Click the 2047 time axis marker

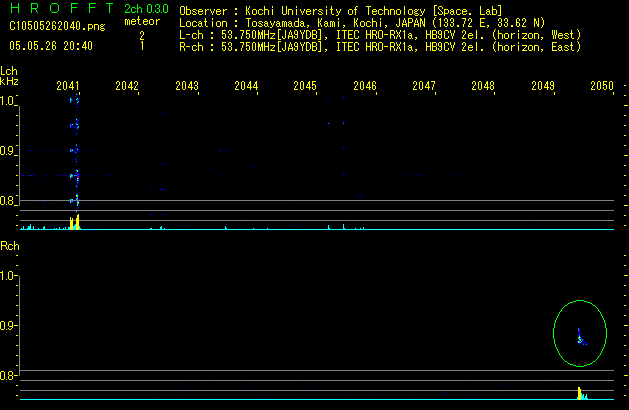(x=424, y=86)
